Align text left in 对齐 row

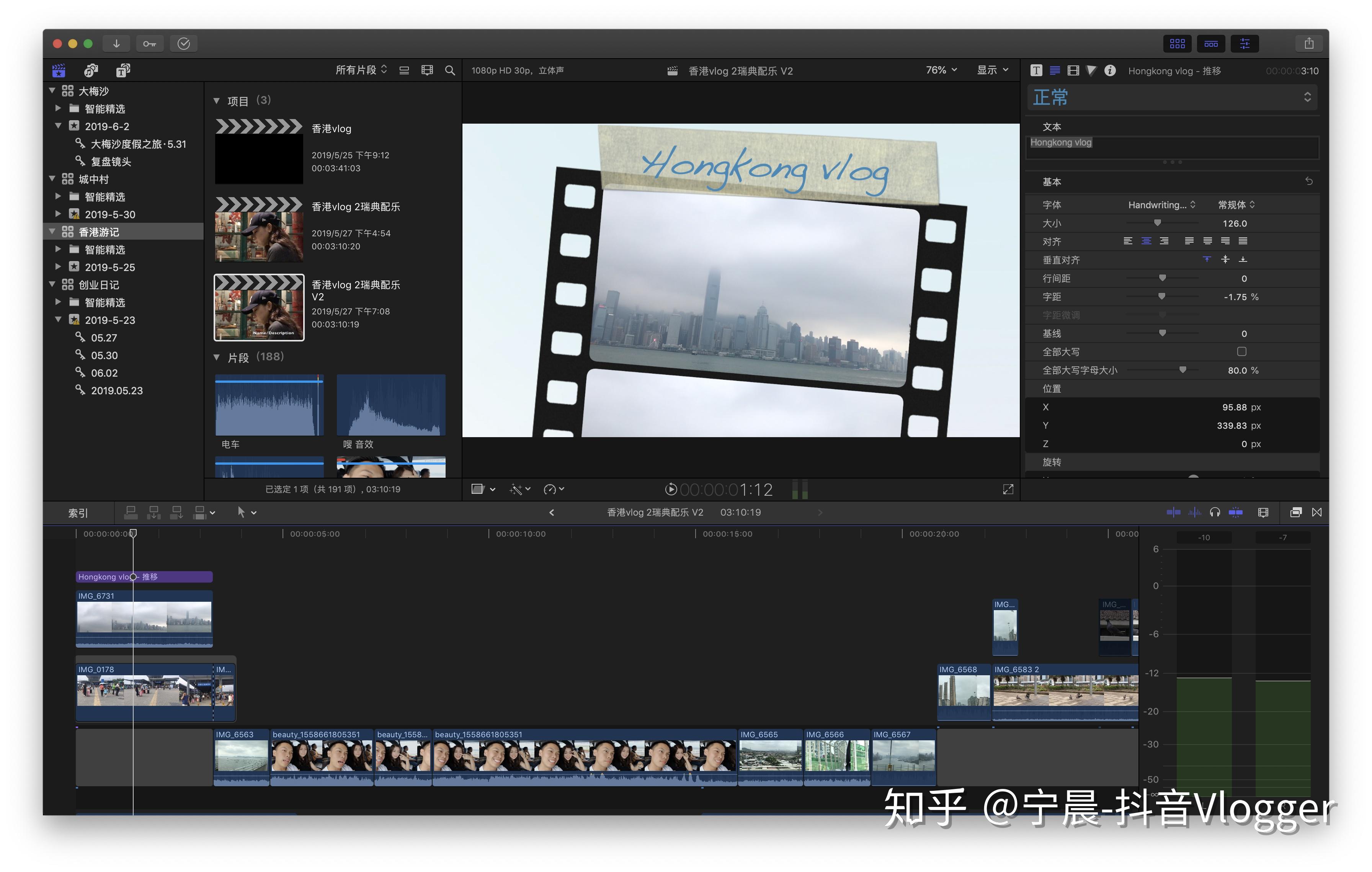point(1127,241)
